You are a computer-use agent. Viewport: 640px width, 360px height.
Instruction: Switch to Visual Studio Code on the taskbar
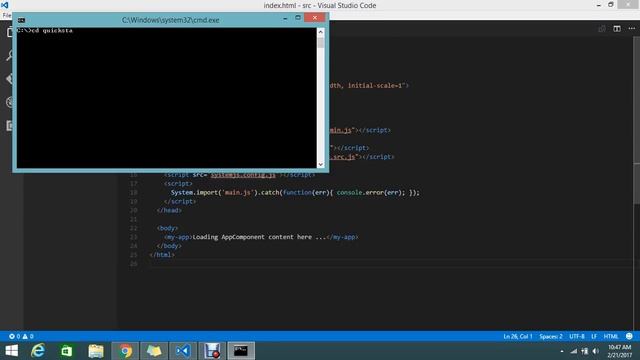click(183, 351)
